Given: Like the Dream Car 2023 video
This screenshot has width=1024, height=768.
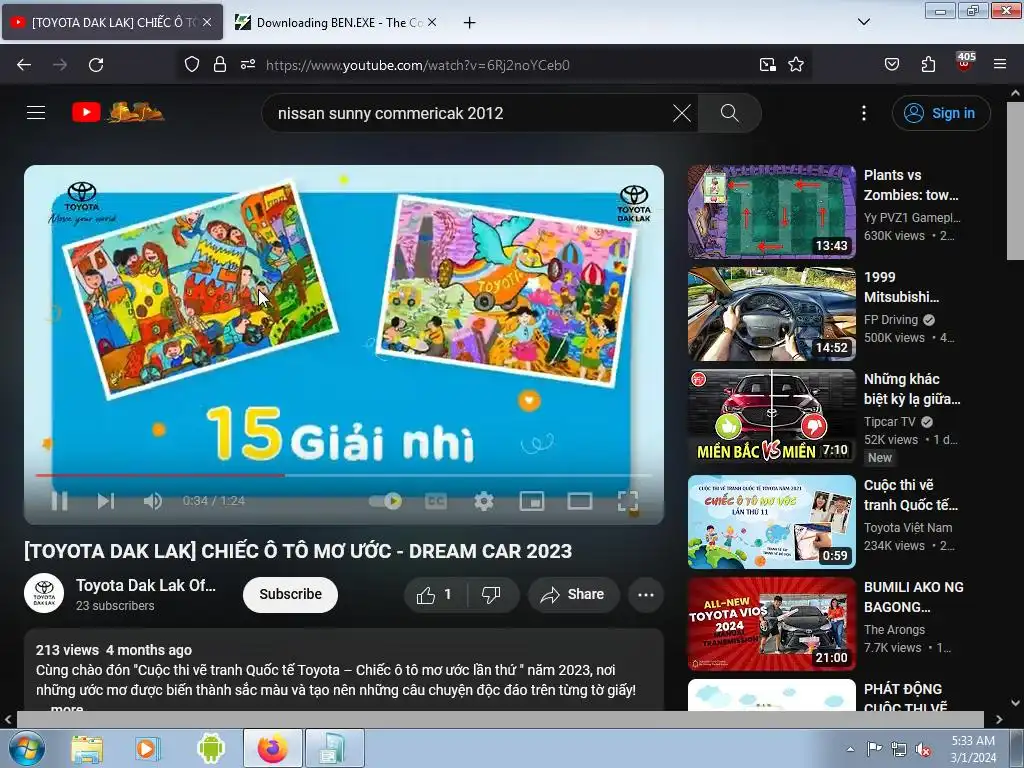Looking at the screenshot, I should pos(435,594).
